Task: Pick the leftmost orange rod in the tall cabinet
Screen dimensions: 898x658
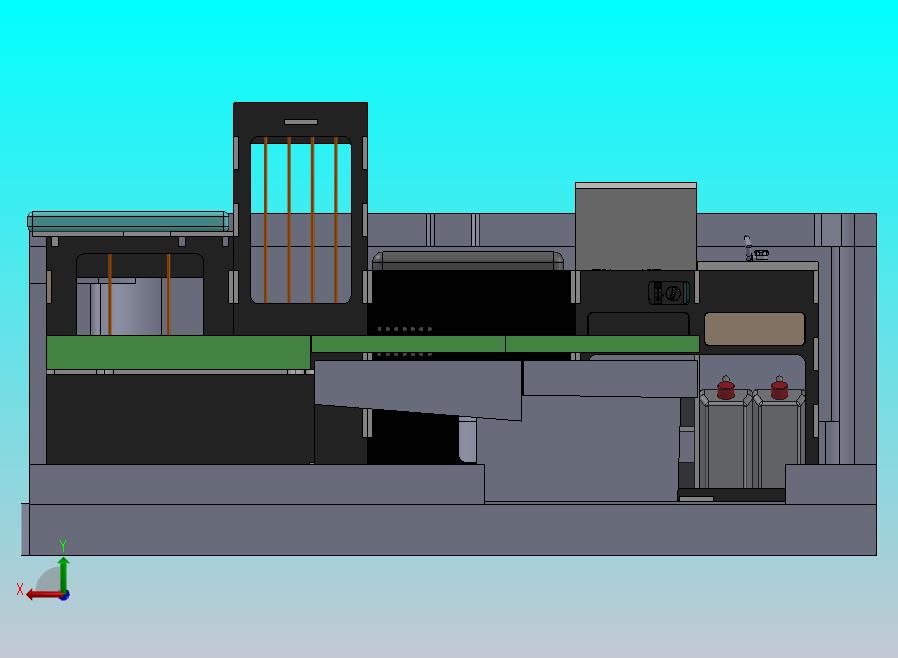Action: tap(266, 219)
